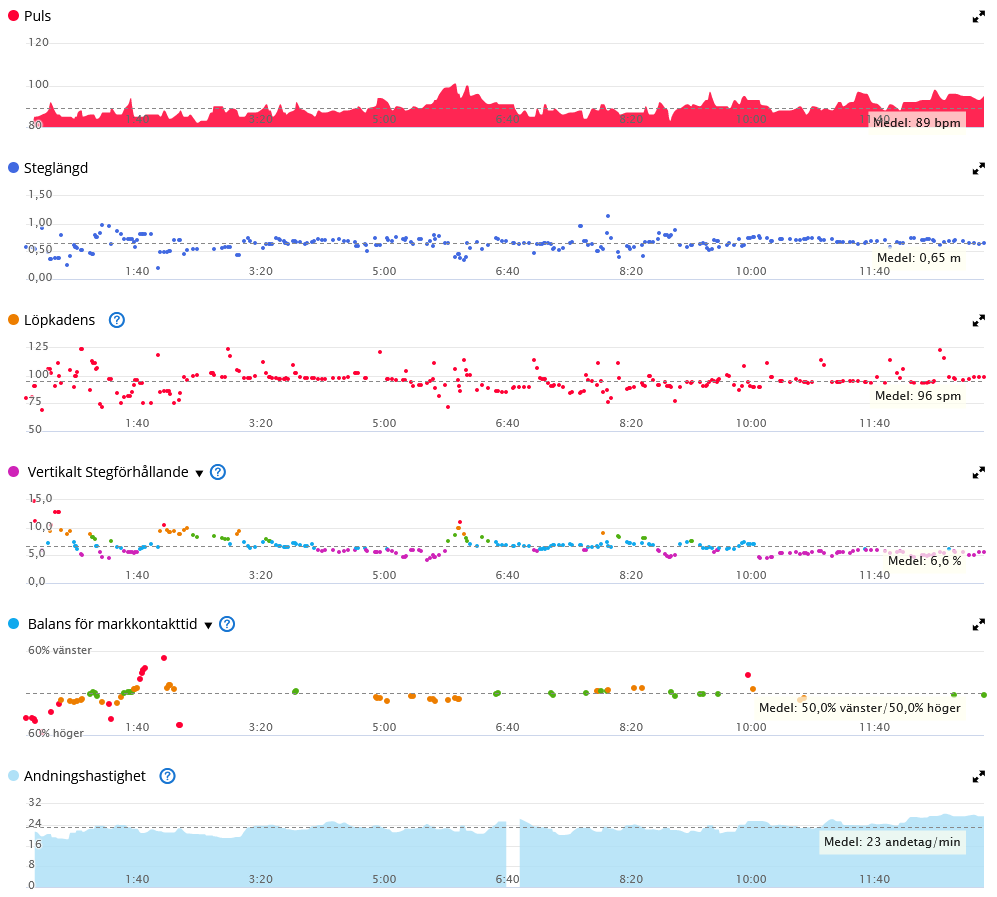Click the 'Medel: 89 bpm' label
997x897 pixels.
[917, 122]
